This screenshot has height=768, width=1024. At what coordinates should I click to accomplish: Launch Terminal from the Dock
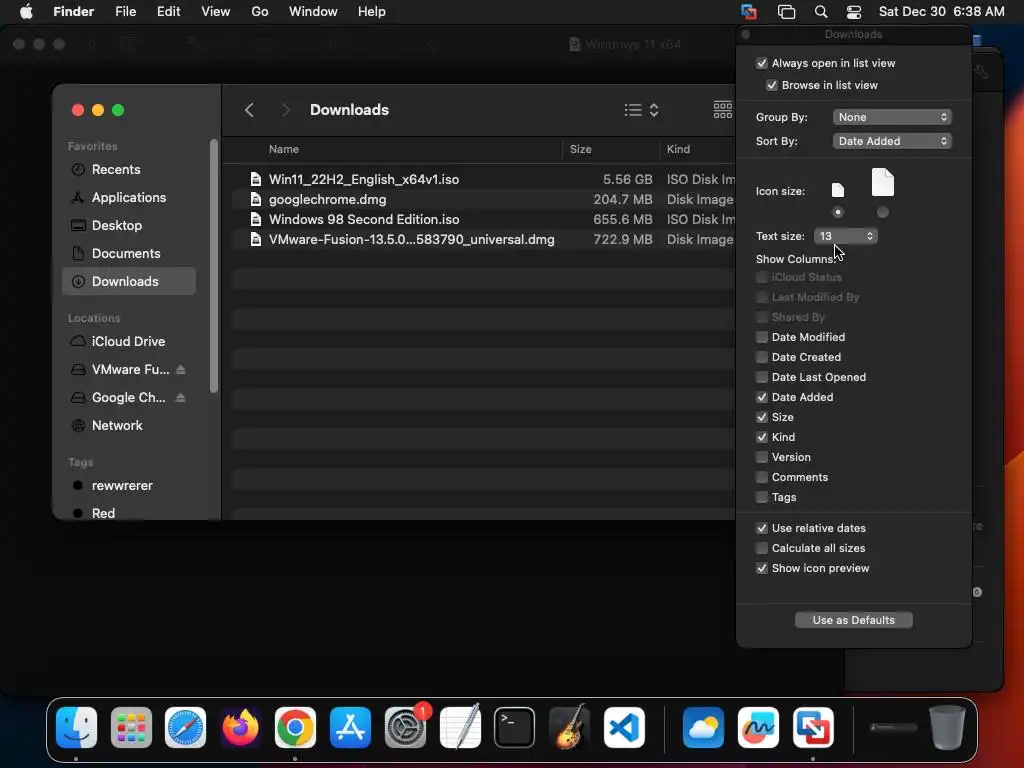(x=515, y=727)
